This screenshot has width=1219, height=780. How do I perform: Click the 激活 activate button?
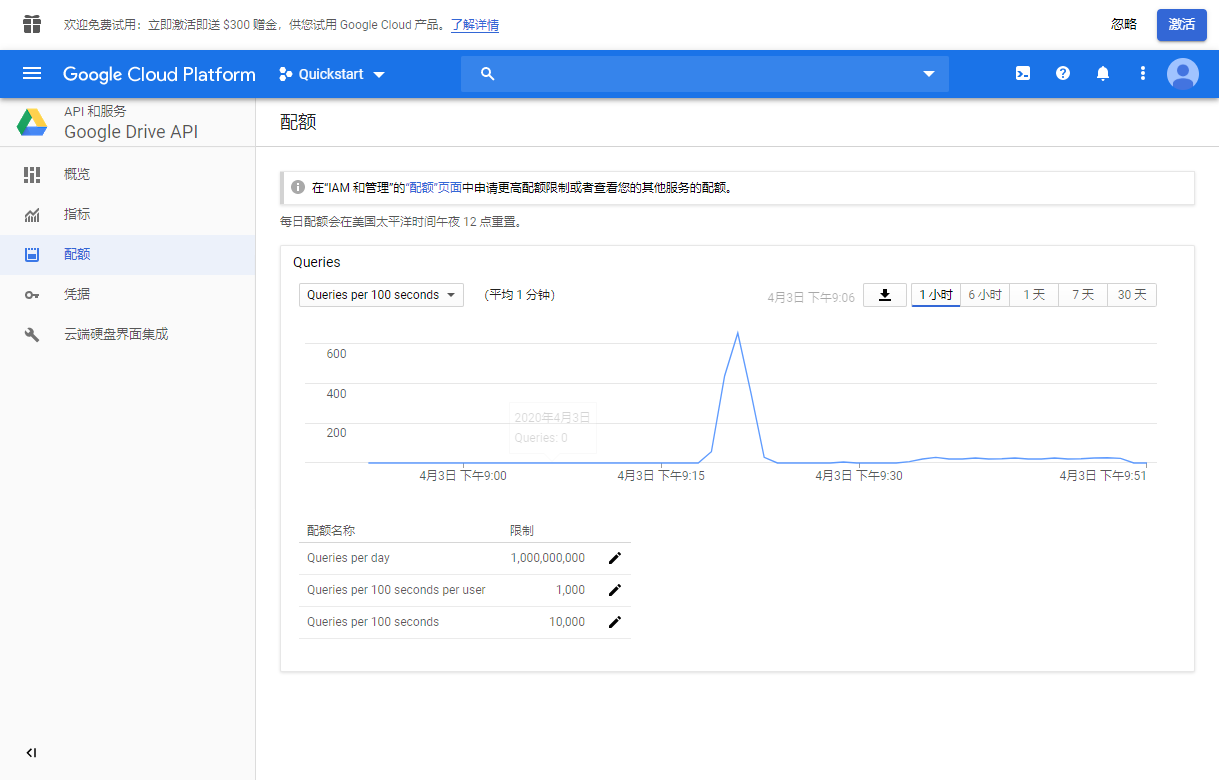(1182, 24)
